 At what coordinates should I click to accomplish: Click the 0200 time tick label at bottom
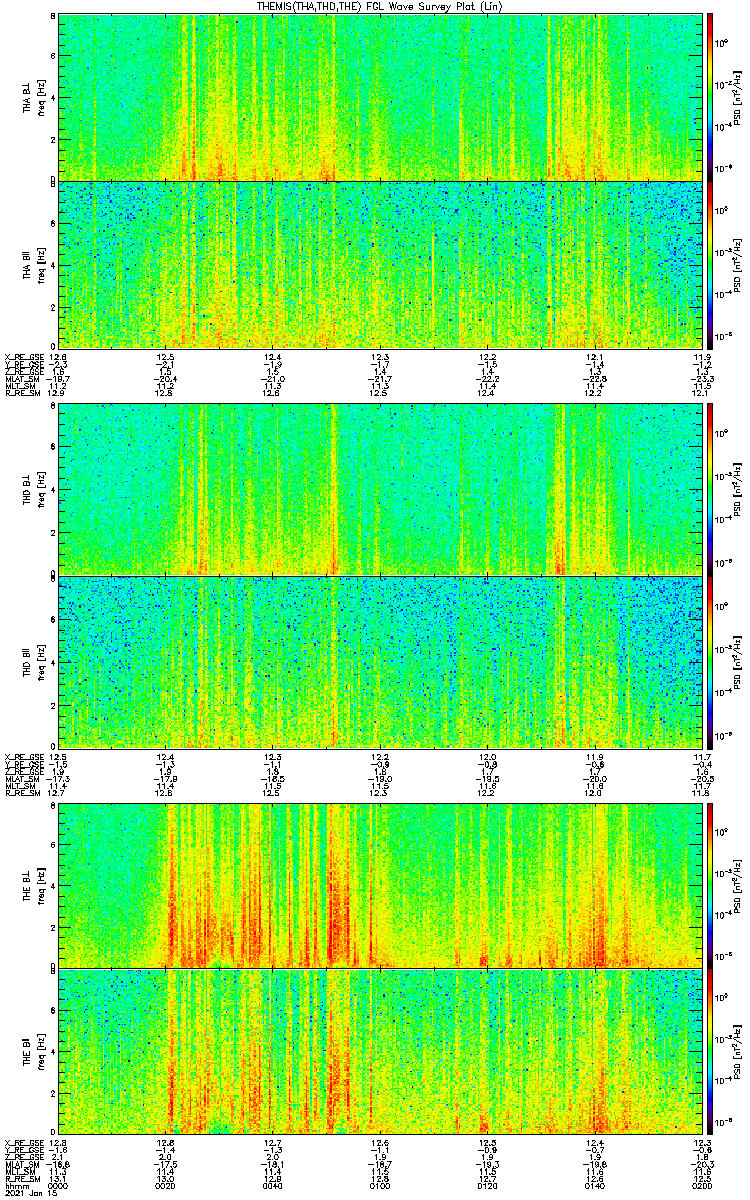[701, 1184]
